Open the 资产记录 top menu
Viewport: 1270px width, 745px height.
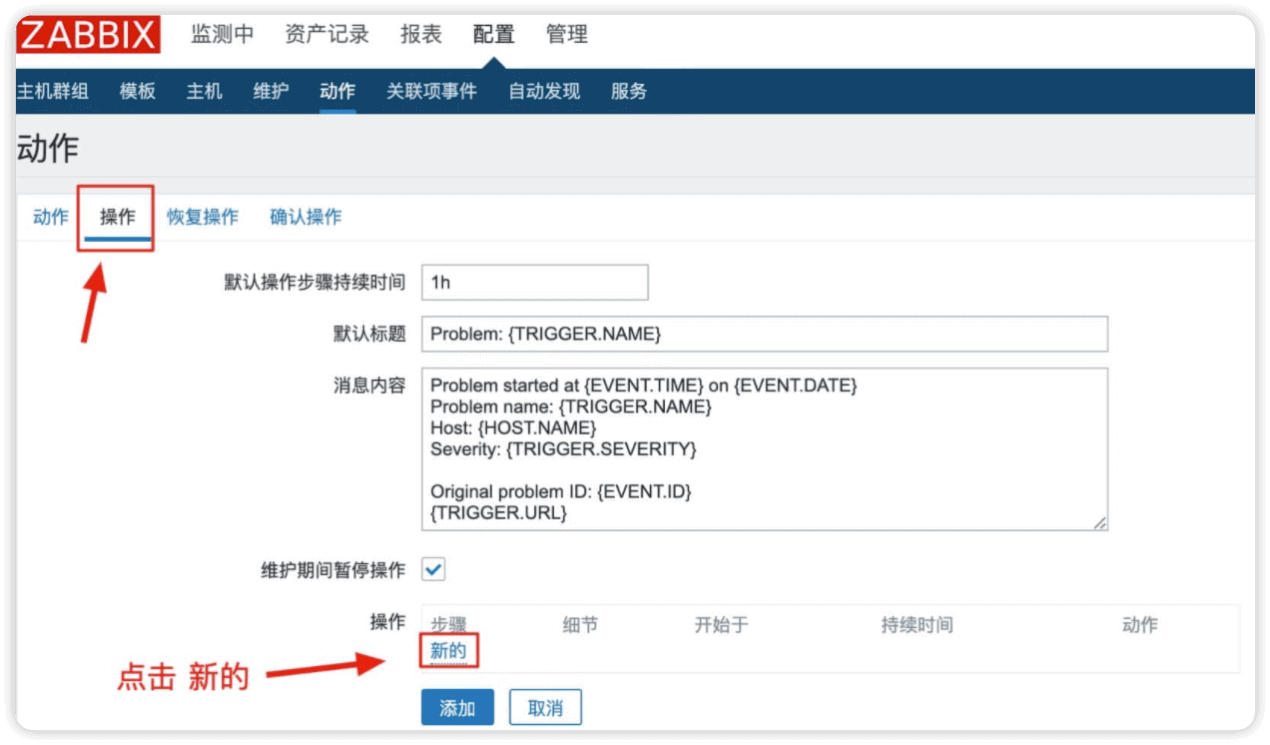coord(327,35)
